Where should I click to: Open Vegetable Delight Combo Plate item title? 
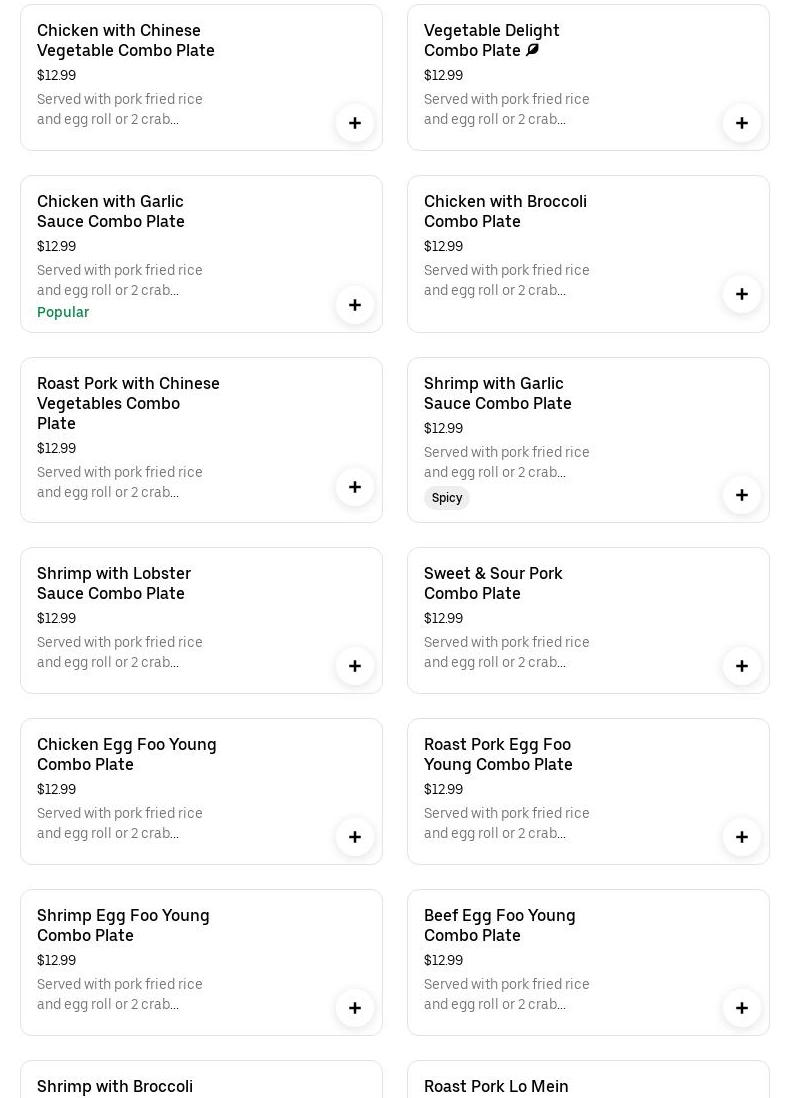(x=491, y=40)
